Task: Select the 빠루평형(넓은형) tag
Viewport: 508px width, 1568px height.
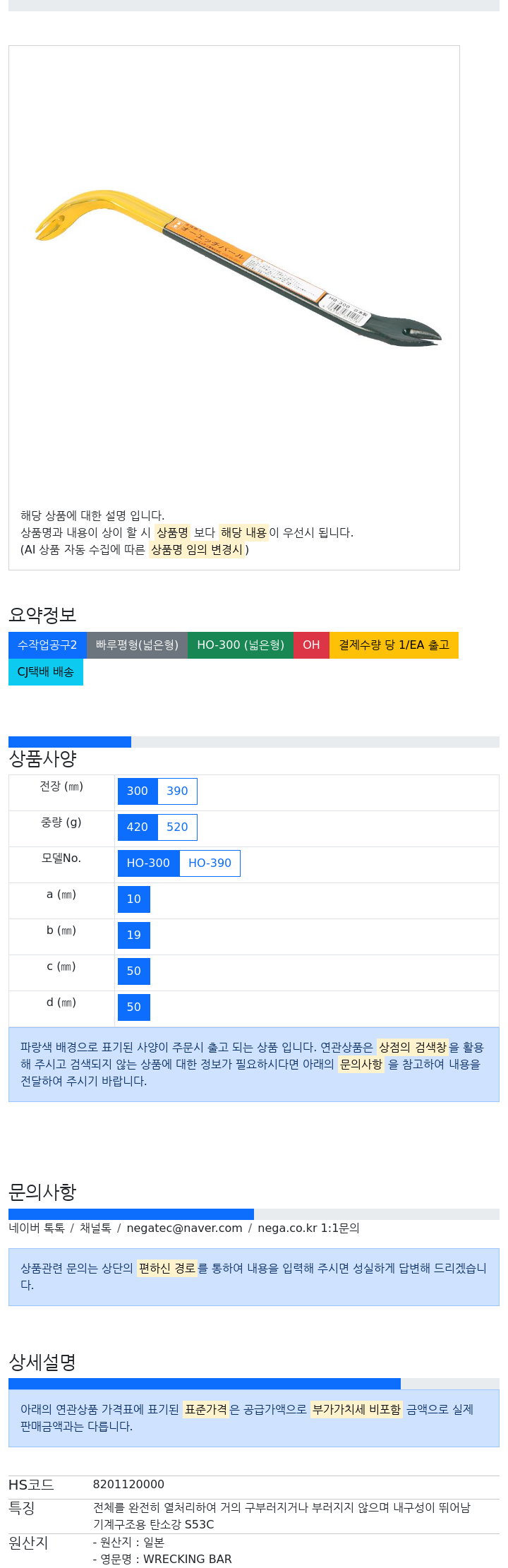Action: click(137, 645)
